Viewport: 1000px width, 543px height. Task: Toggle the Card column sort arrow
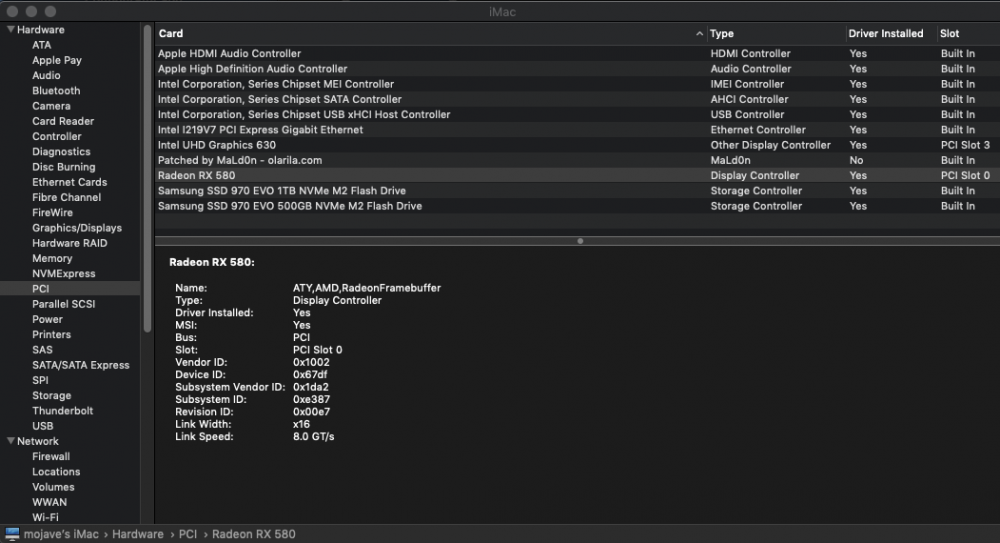[700, 34]
